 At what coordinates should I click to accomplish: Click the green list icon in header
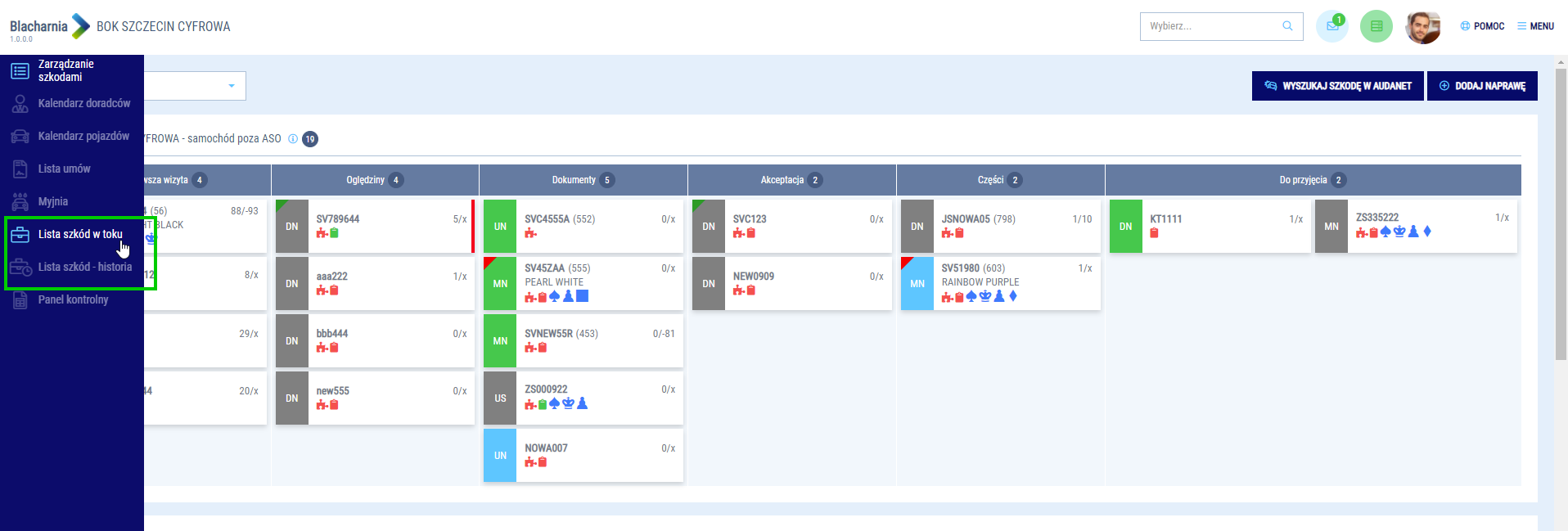pyautogui.click(x=1376, y=26)
